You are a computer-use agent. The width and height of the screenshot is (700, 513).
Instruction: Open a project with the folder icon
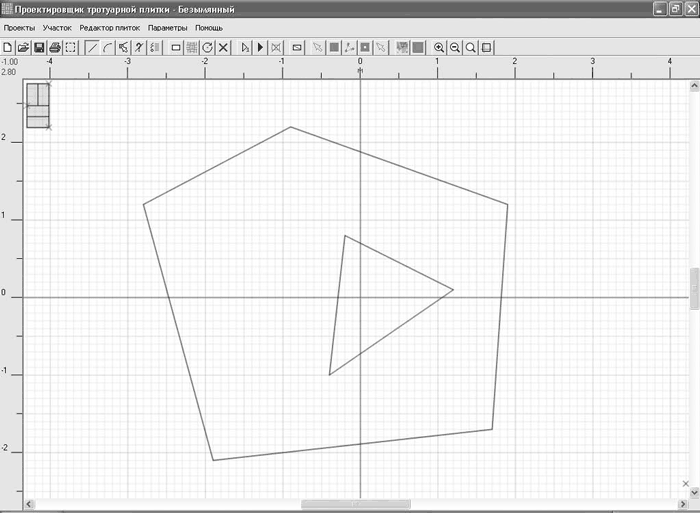click(x=23, y=47)
